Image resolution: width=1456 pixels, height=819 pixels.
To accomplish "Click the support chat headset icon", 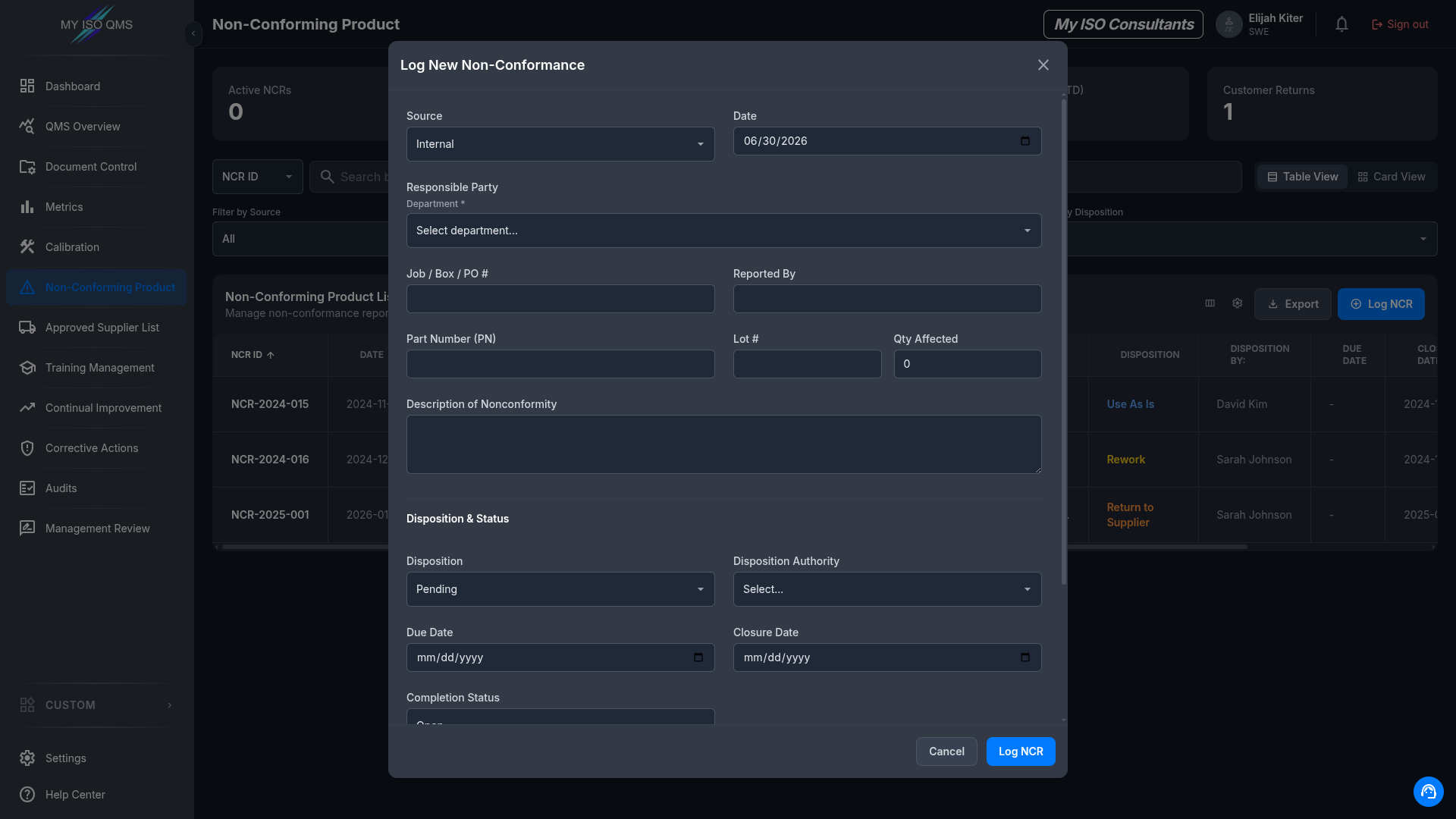I will pos(1428,792).
